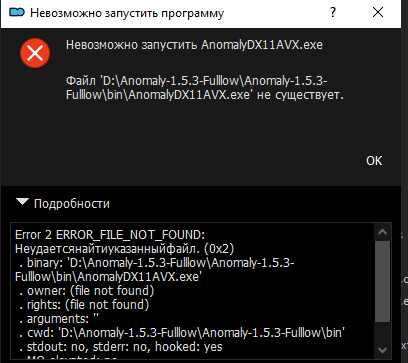
Task: Click the 'cwd:' directory line in details
Action: (182, 333)
